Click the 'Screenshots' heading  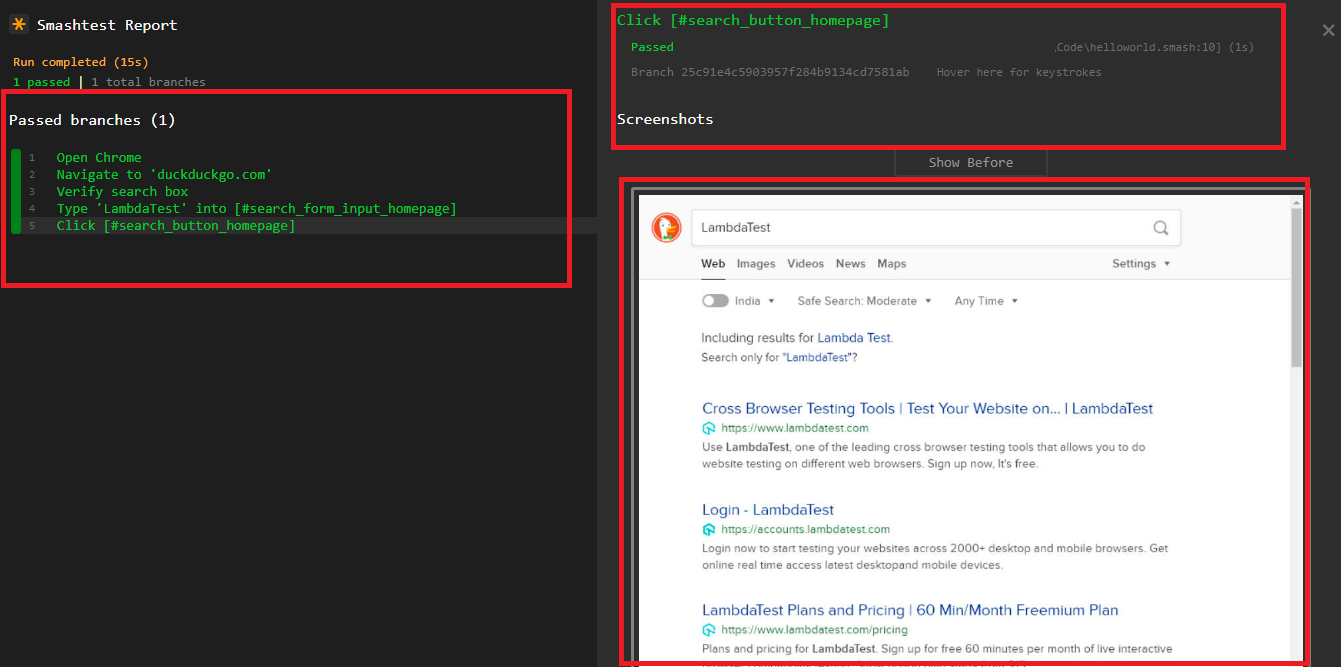(665, 119)
